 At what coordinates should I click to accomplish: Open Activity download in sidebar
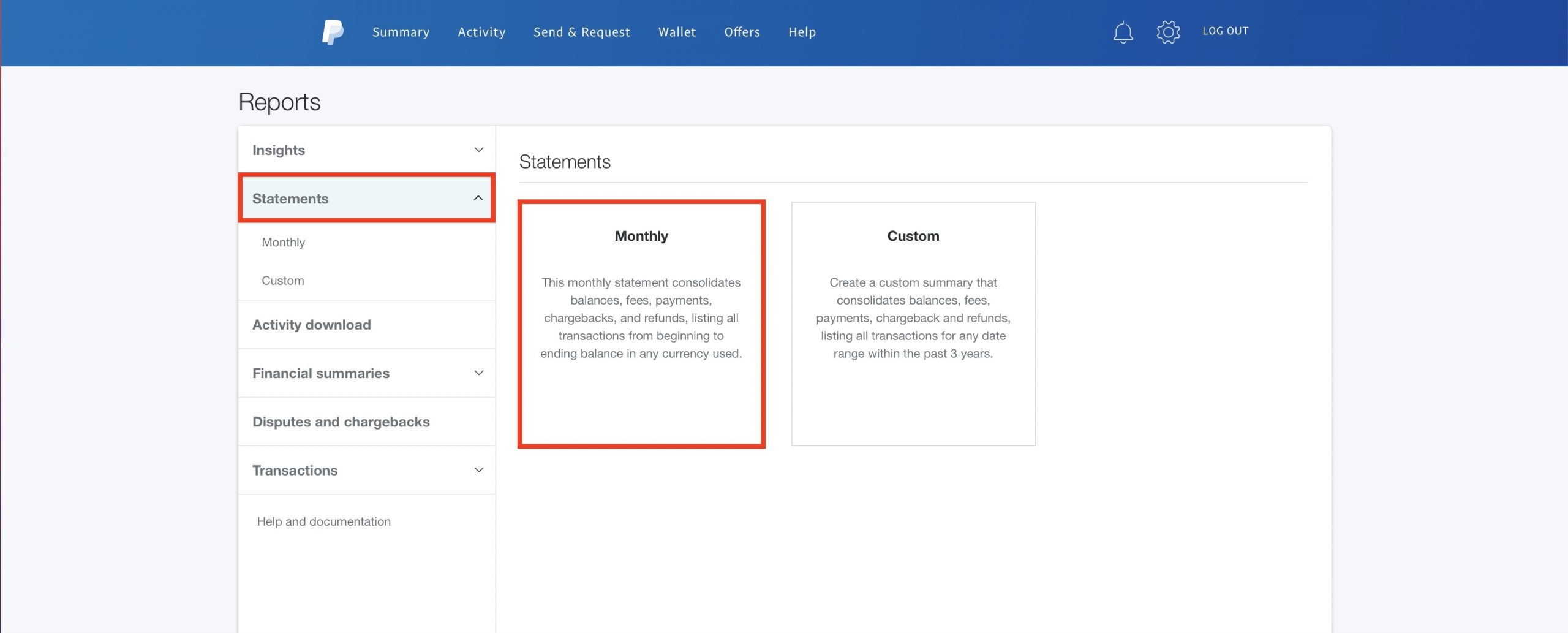tap(311, 325)
